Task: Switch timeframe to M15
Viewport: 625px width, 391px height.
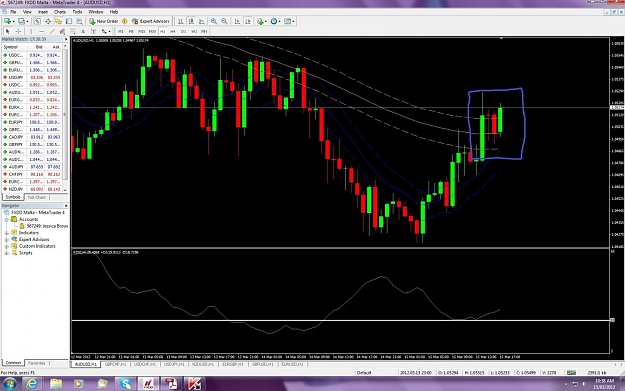Action: point(142,31)
